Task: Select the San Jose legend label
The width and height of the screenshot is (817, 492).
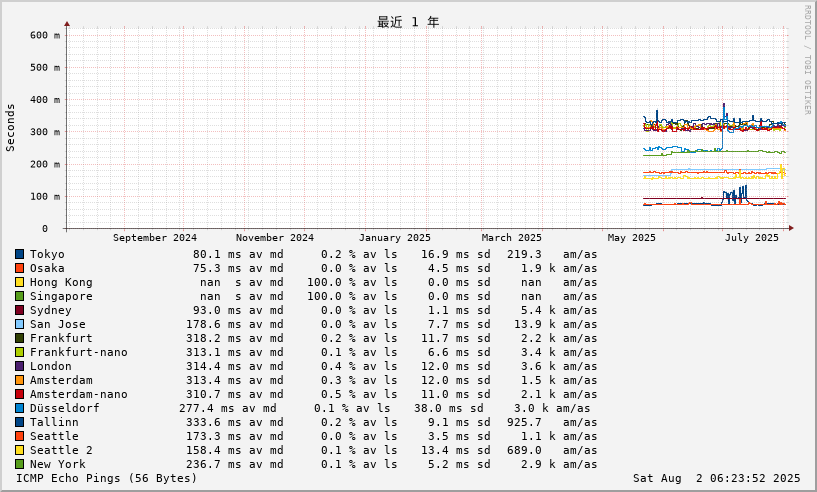Action: 57,324
